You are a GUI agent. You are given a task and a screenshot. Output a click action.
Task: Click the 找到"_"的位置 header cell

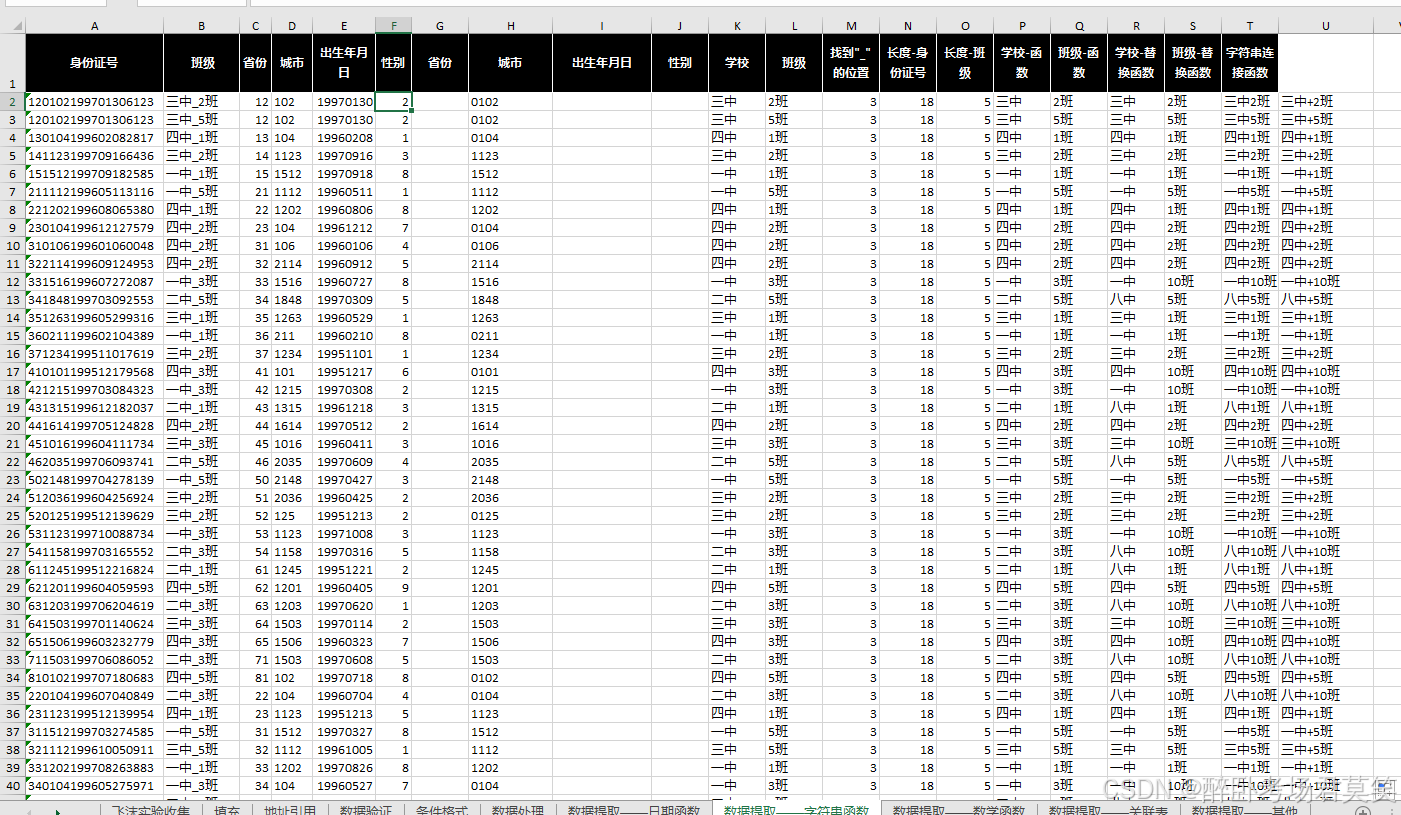pyautogui.click(x=851, y=63)
